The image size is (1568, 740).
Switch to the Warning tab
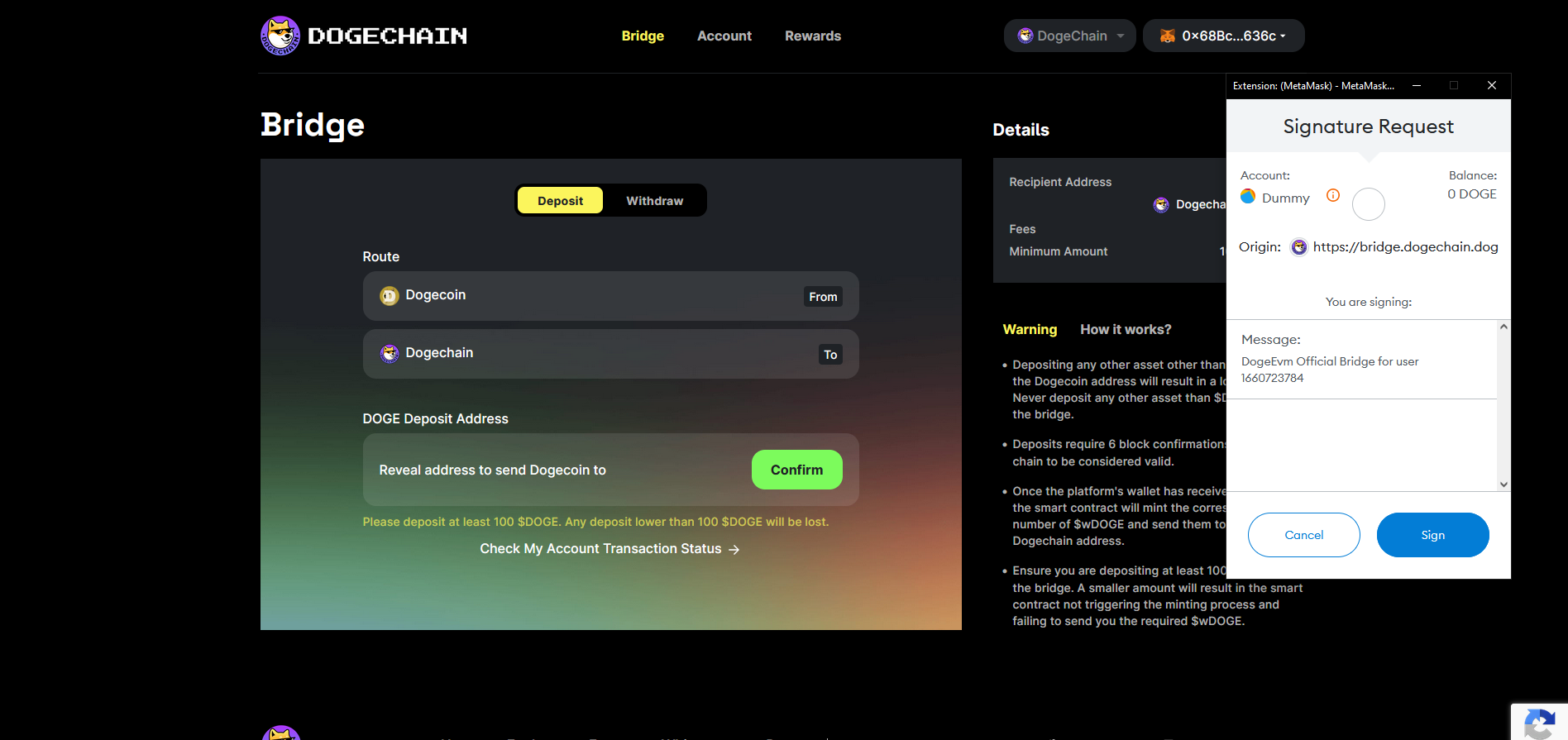pos(1030,329)
